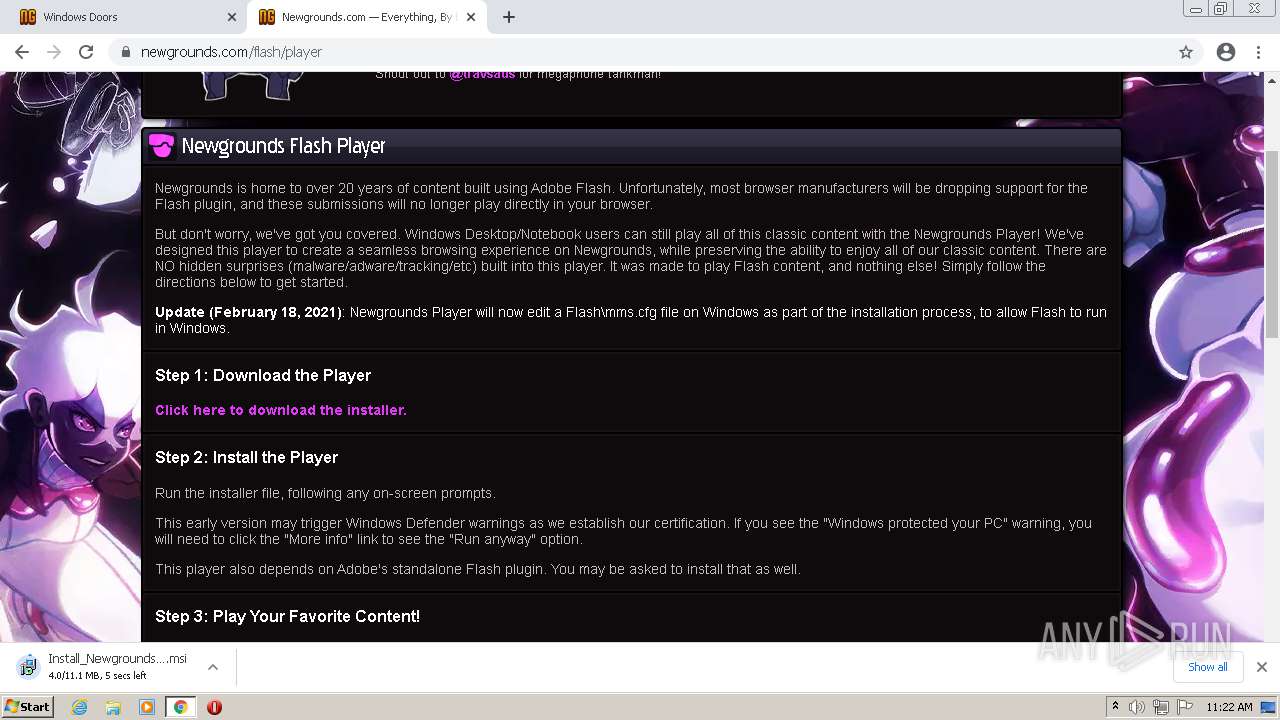Open the Windows Start menu
1280x720 pixels.
click(27, 707)
